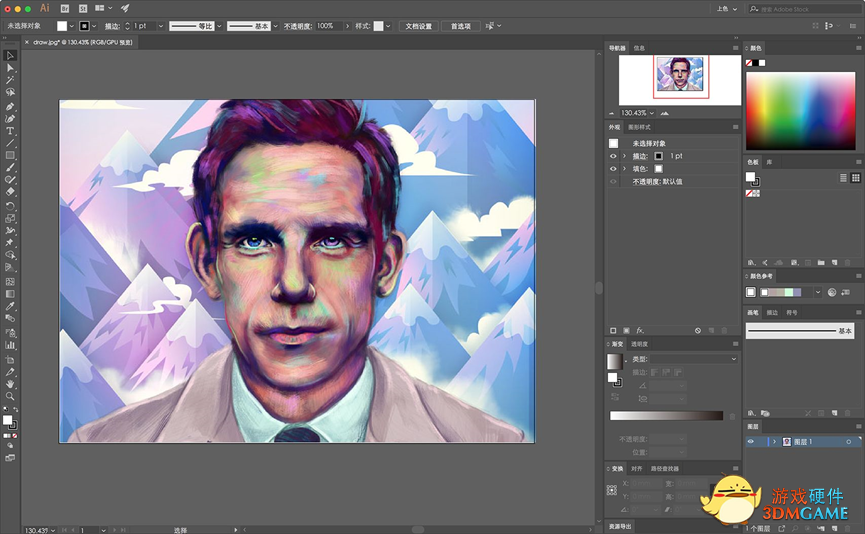Screen dimensions: 865x534
Task: Swap fill and stroke in the toolbar
Action: [x=15, y=409]
